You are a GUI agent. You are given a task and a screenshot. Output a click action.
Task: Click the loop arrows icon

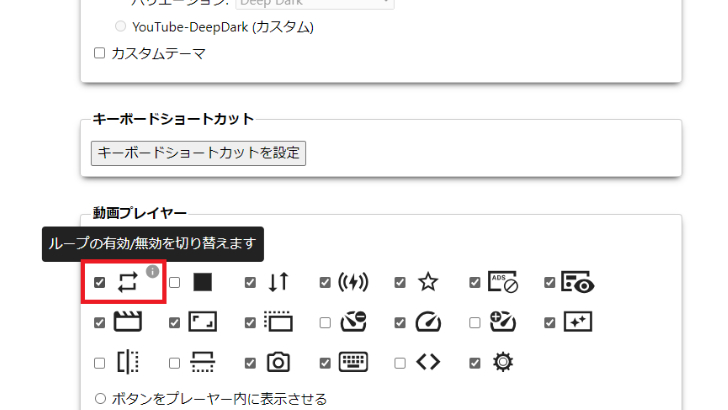128,282
